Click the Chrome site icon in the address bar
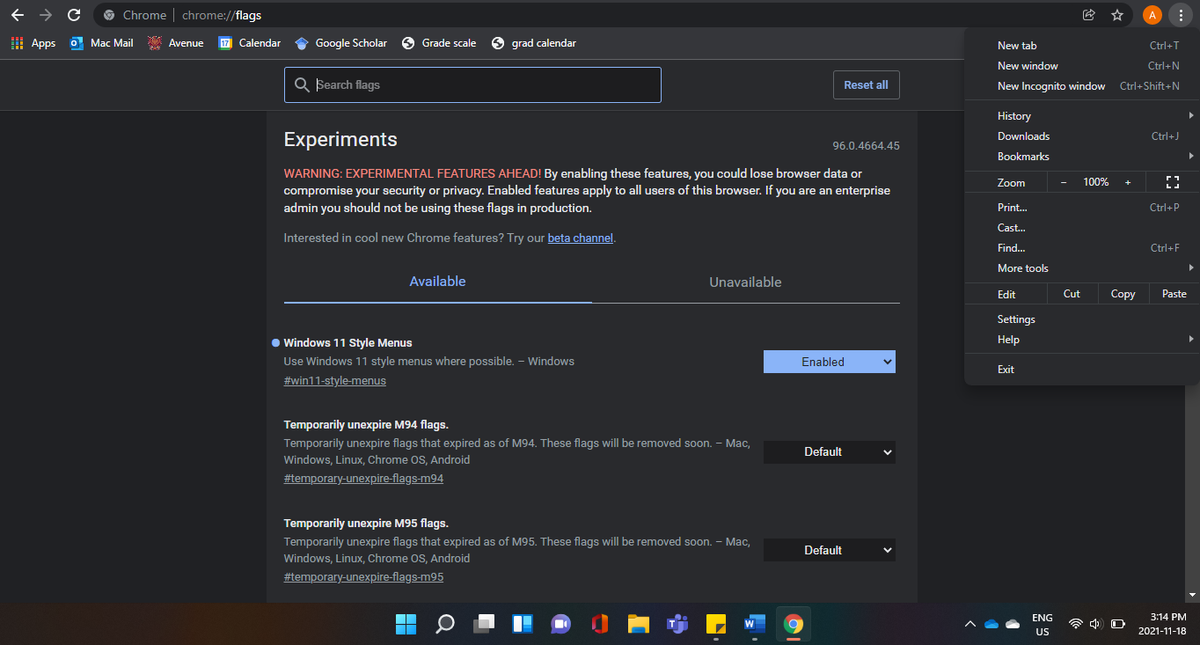The height and width of the screenshot is (645, 1200). [x=110, y=14]
